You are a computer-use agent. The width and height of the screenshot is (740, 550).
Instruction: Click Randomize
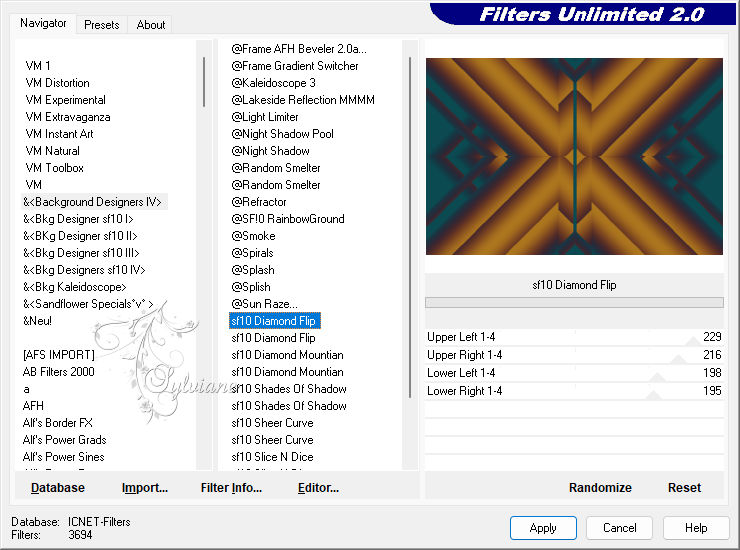pyautogui.click(x=600, y=488)
